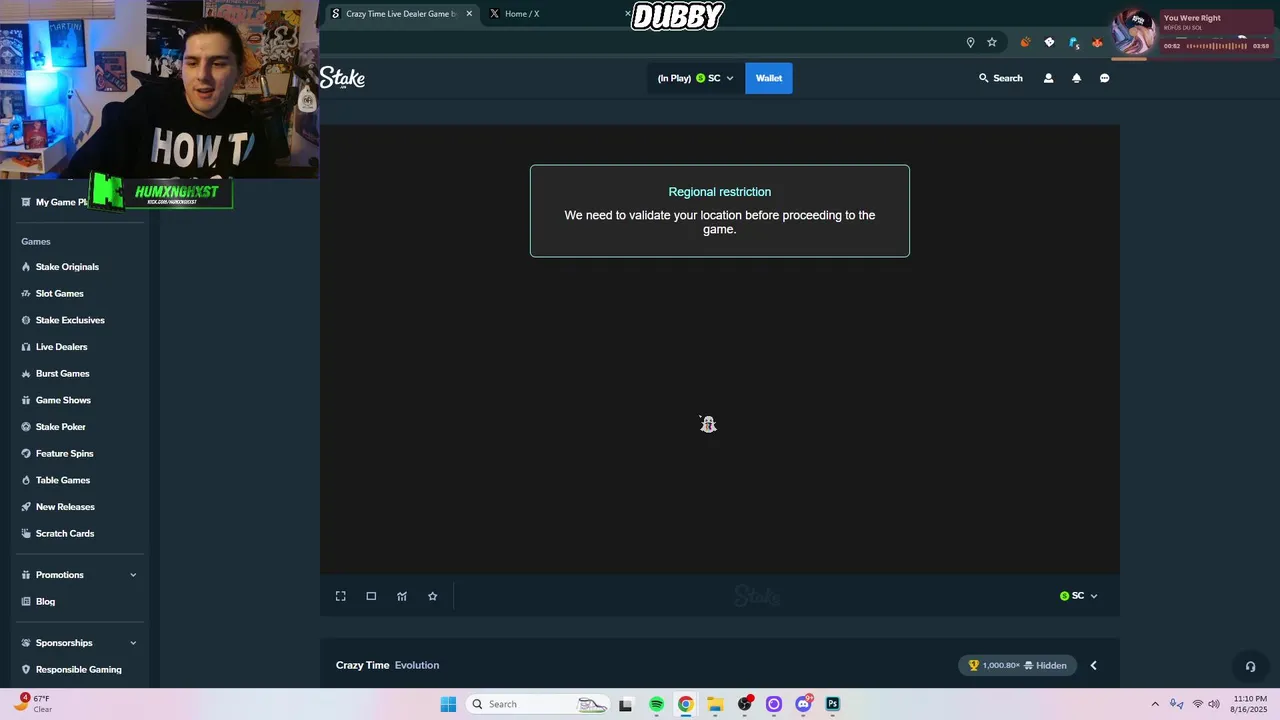Click the MetaMask fox extension icon
Viewport: 1280px width, 720px height.
point(1097,42)
